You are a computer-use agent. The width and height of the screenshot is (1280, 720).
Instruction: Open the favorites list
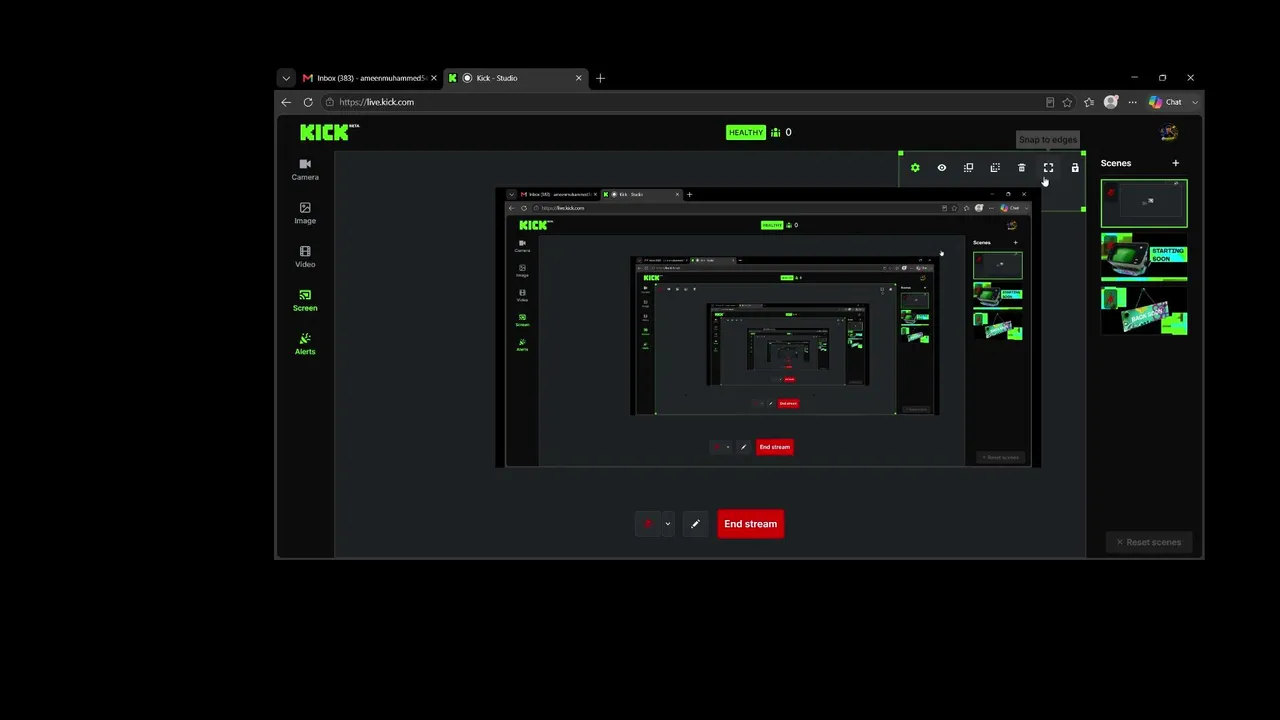coord(1089,102)
